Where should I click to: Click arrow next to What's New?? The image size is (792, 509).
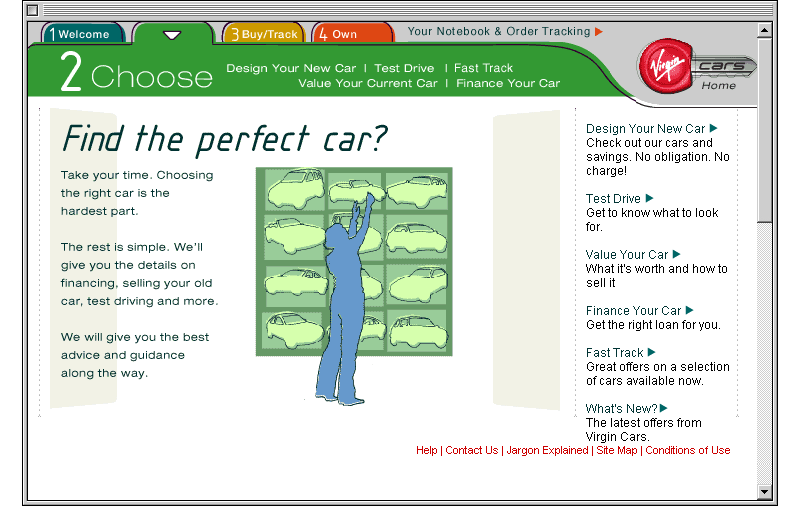[664, 408]
